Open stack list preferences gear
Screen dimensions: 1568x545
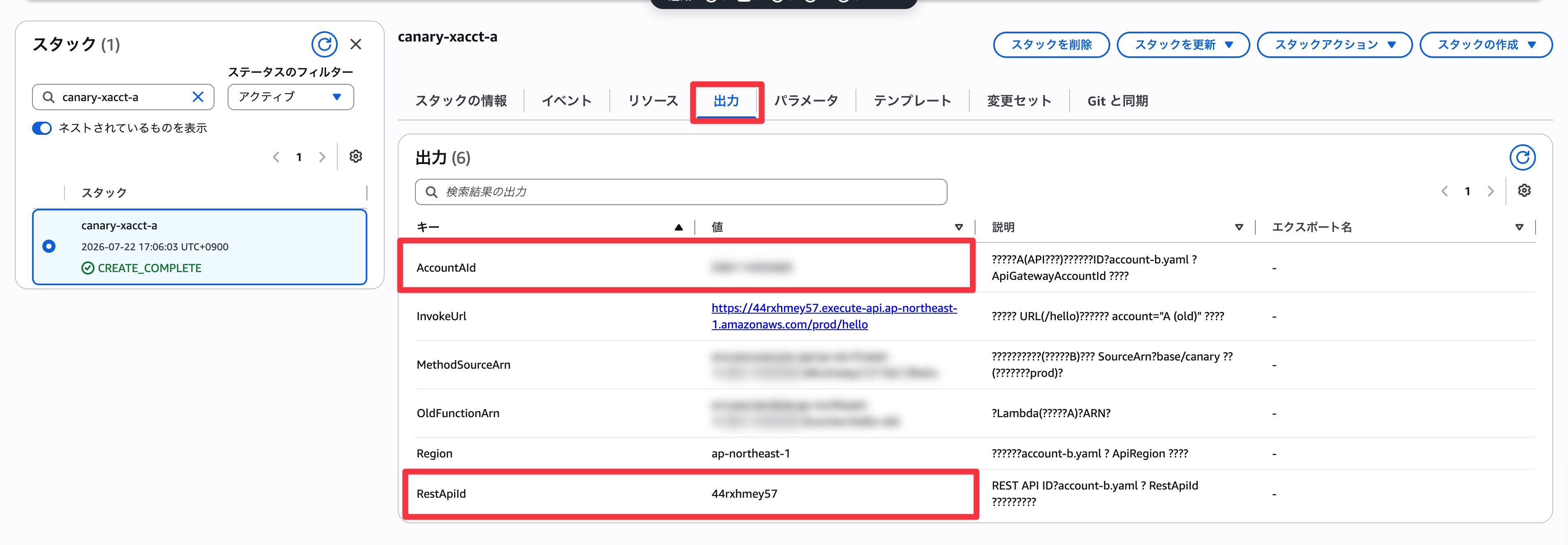point(356,157)
